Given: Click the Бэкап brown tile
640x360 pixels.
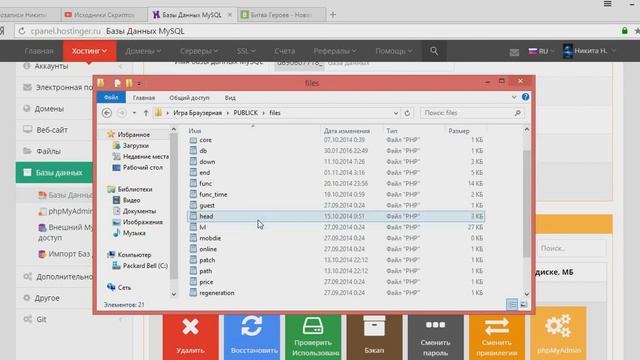Looking at the screenshot, I should (374, 337).
